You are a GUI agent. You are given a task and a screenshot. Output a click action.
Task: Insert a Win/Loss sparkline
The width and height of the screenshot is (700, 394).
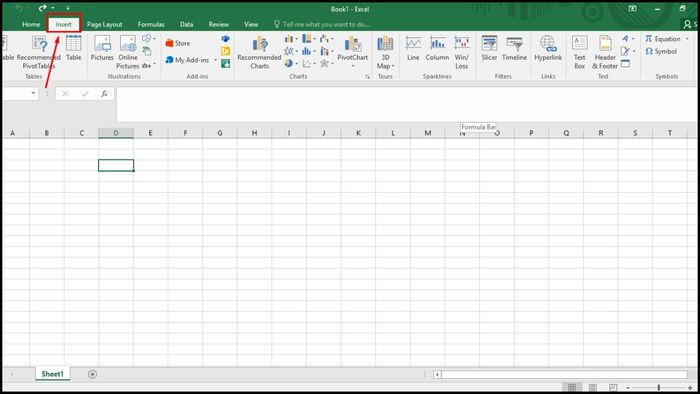[462, 53]
